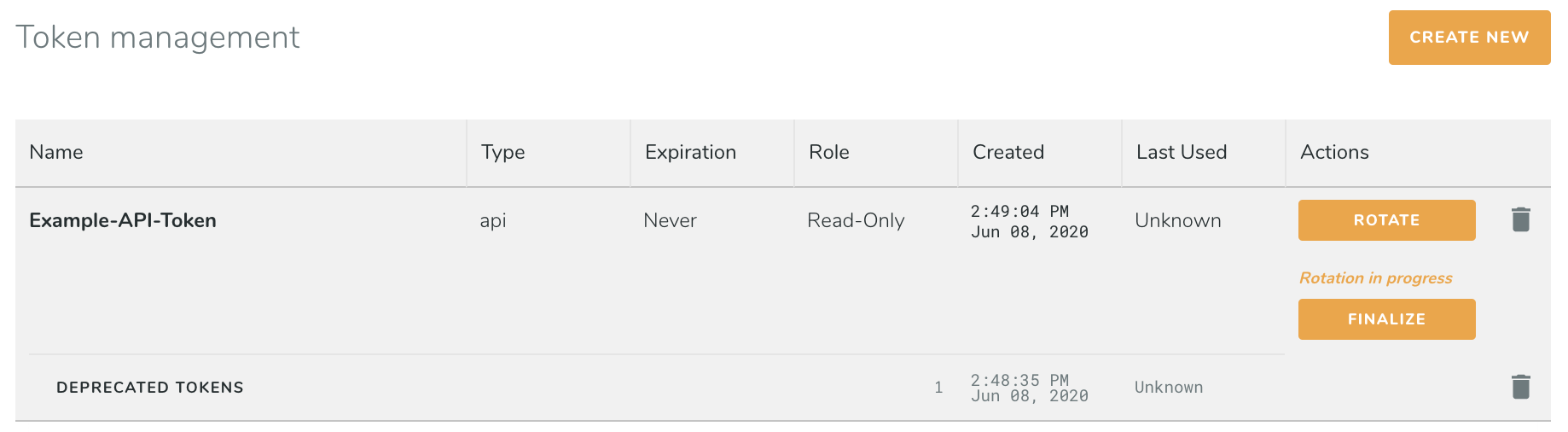Click the Role column header
The height and width of the screenshot is (432, 1568).
click(x=828, y=152)
